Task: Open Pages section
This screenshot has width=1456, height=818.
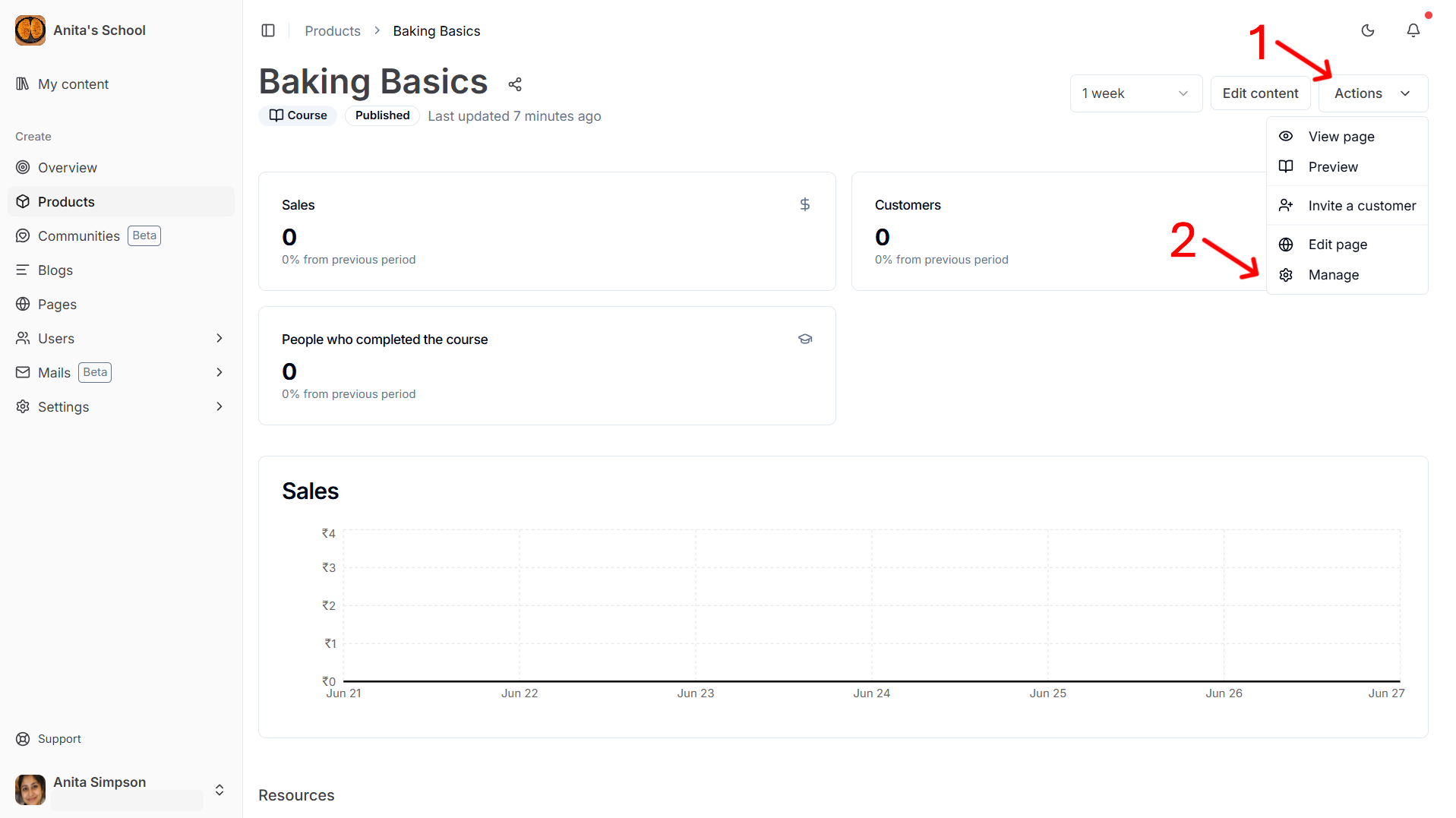Action: click(x=122, y=305)
